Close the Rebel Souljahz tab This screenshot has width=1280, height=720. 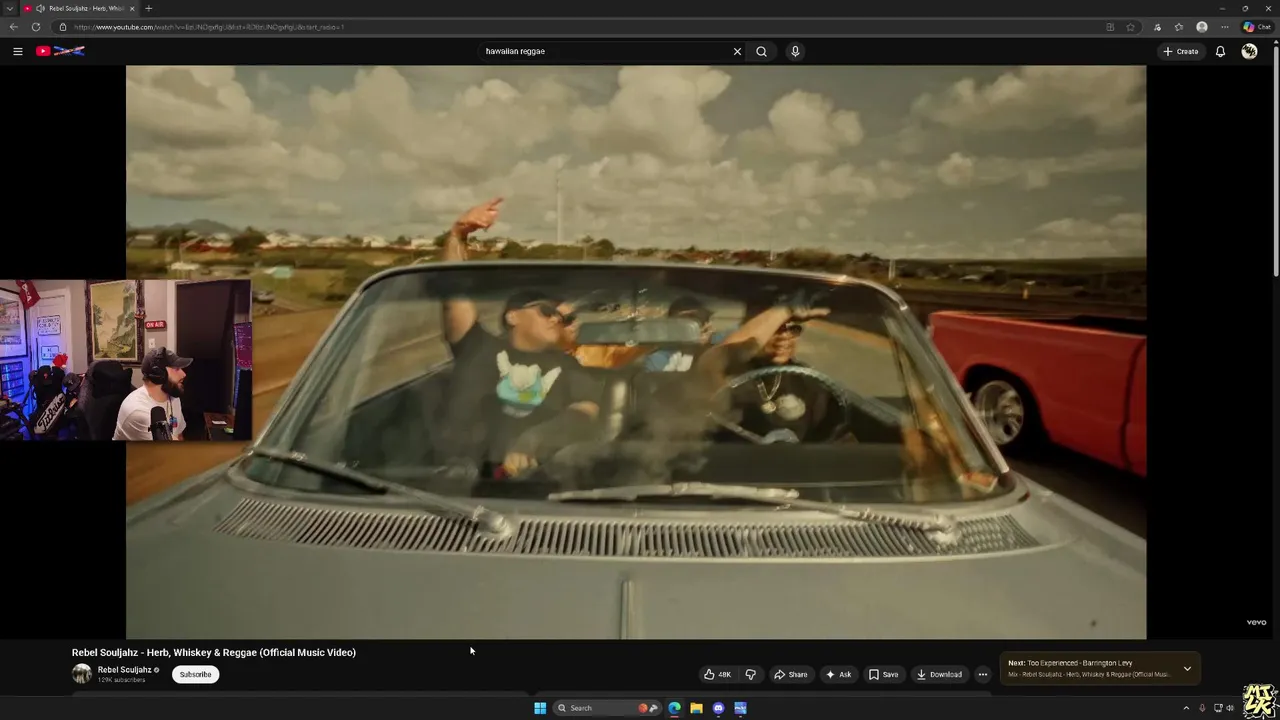[x=132, y=8]
